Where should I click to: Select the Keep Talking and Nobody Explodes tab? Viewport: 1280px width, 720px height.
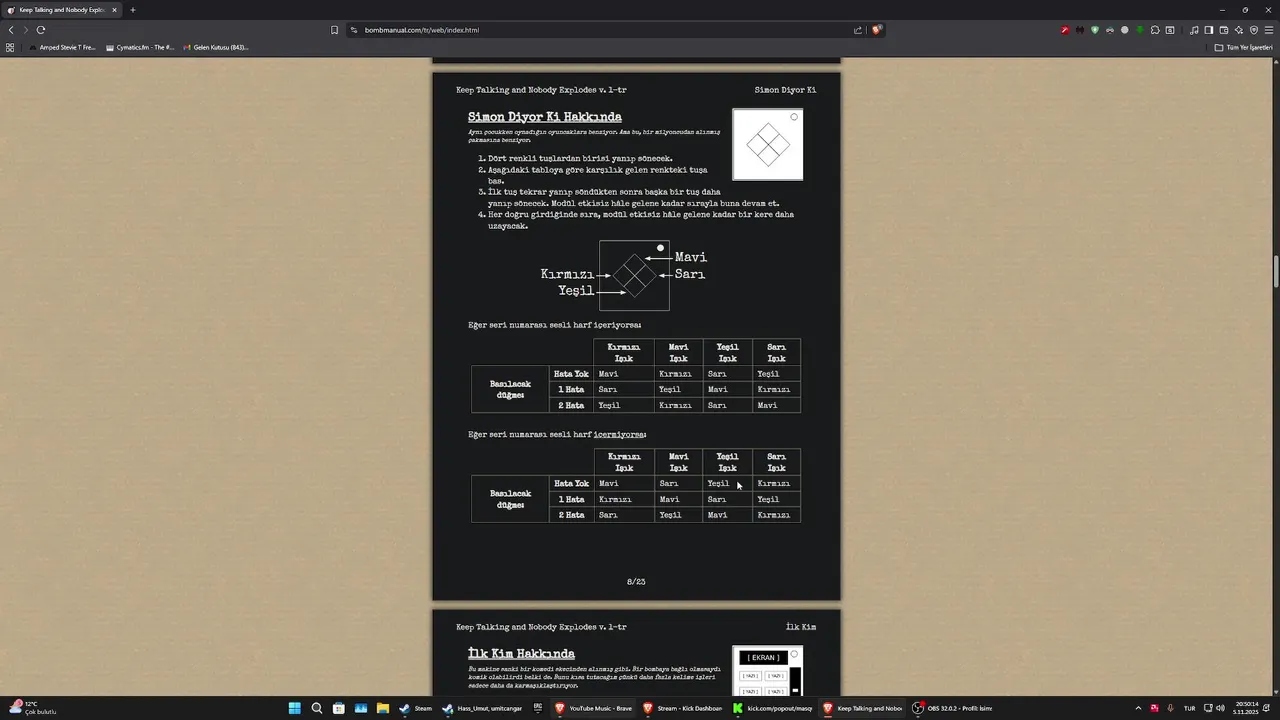tap(61, 10)
